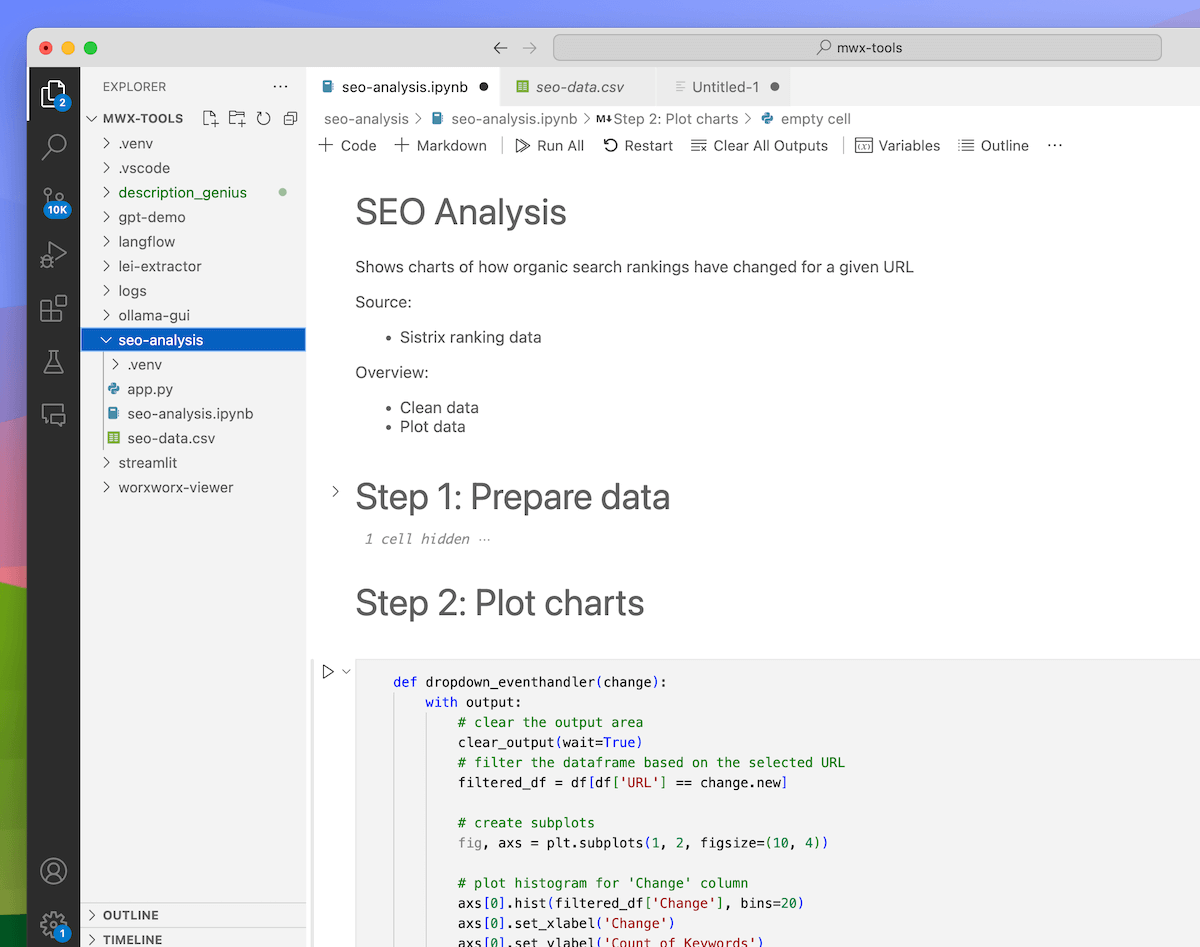This screenshot has height=947, width=1200.
Task: Open the Extensions view
Action: [x=54, y=309]
